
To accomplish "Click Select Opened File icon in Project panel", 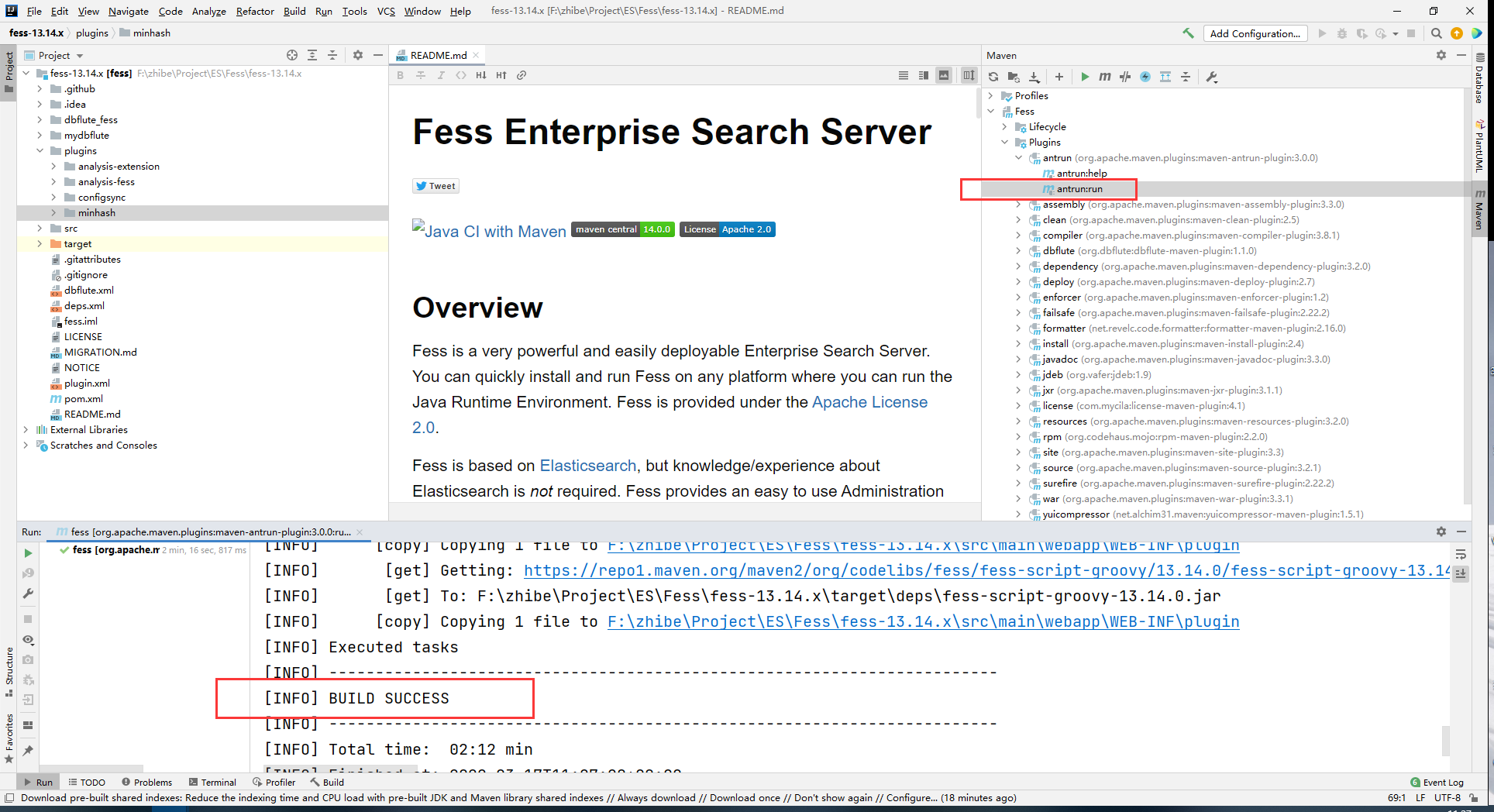I will (292, 55).
